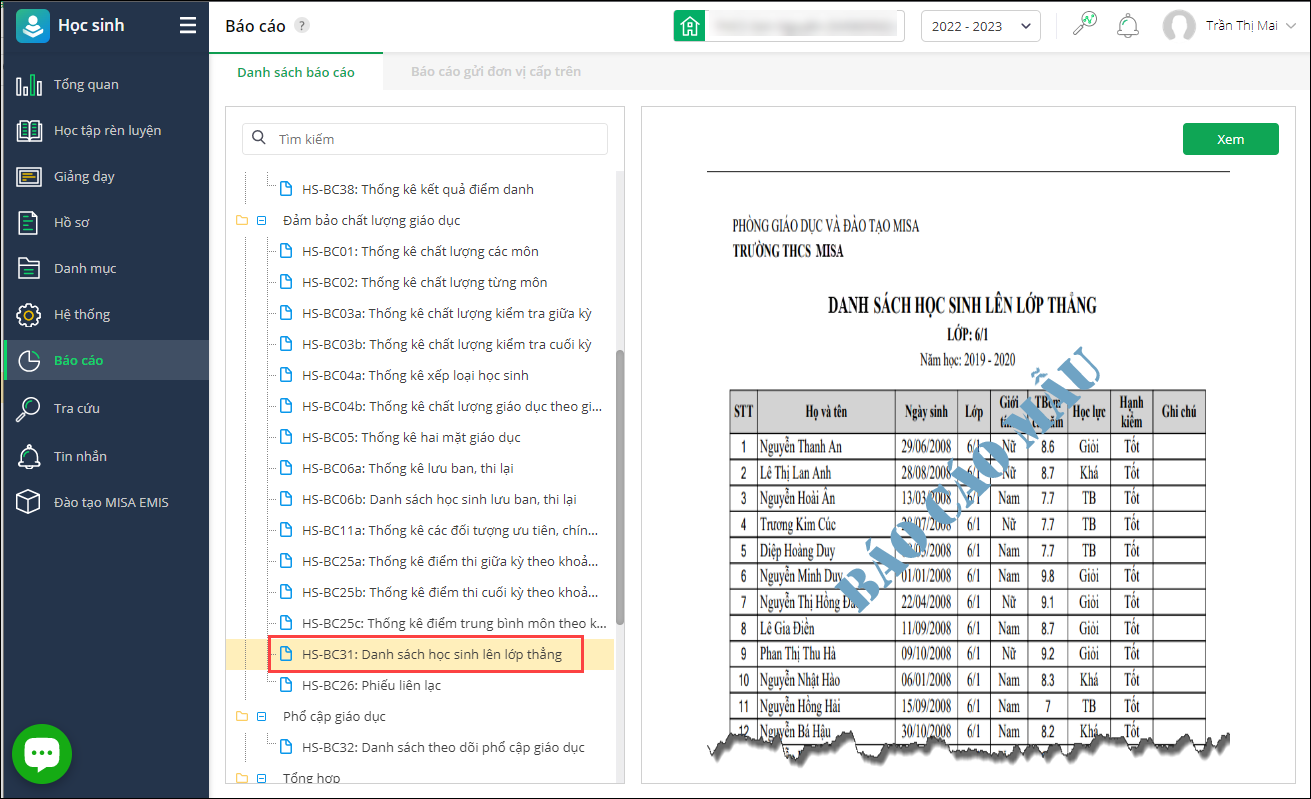Select the HS-BC11a report
This screenshot has height=799, width=1311.
(451, 531)
